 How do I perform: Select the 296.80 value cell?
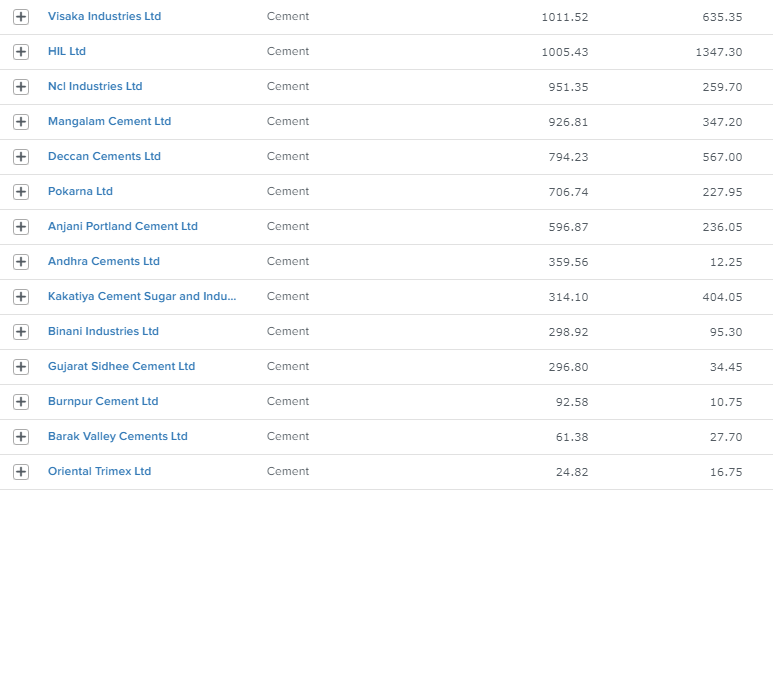click(568, 367)
